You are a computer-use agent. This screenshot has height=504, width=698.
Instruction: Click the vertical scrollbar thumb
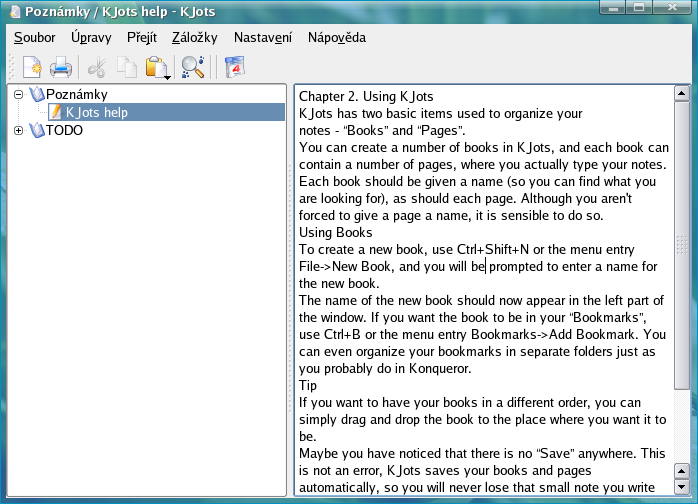[682, 245]
